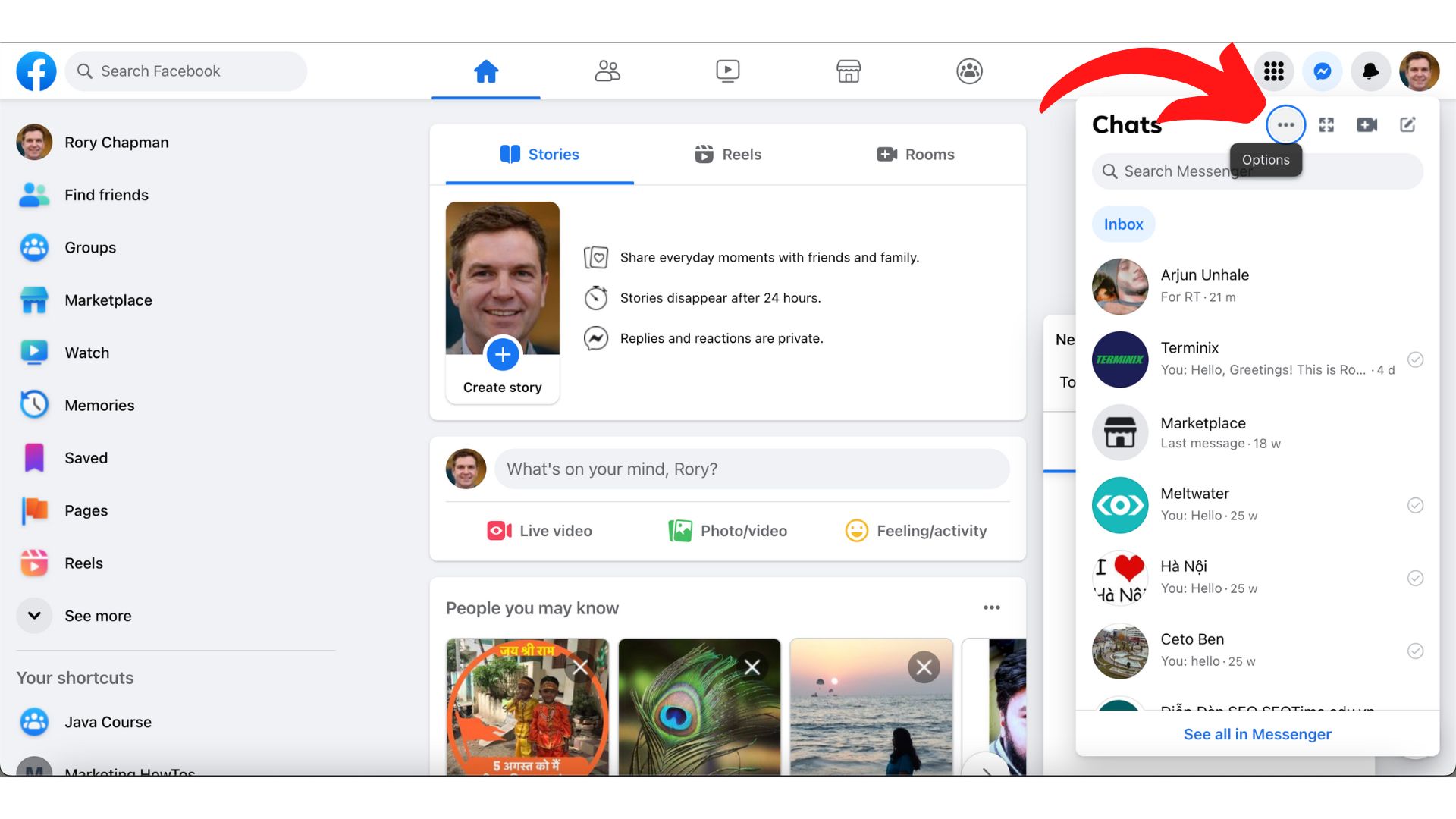The image size is (1456, 819).
Task: Attach a Photo/video to your post
Action: [727, 530]
